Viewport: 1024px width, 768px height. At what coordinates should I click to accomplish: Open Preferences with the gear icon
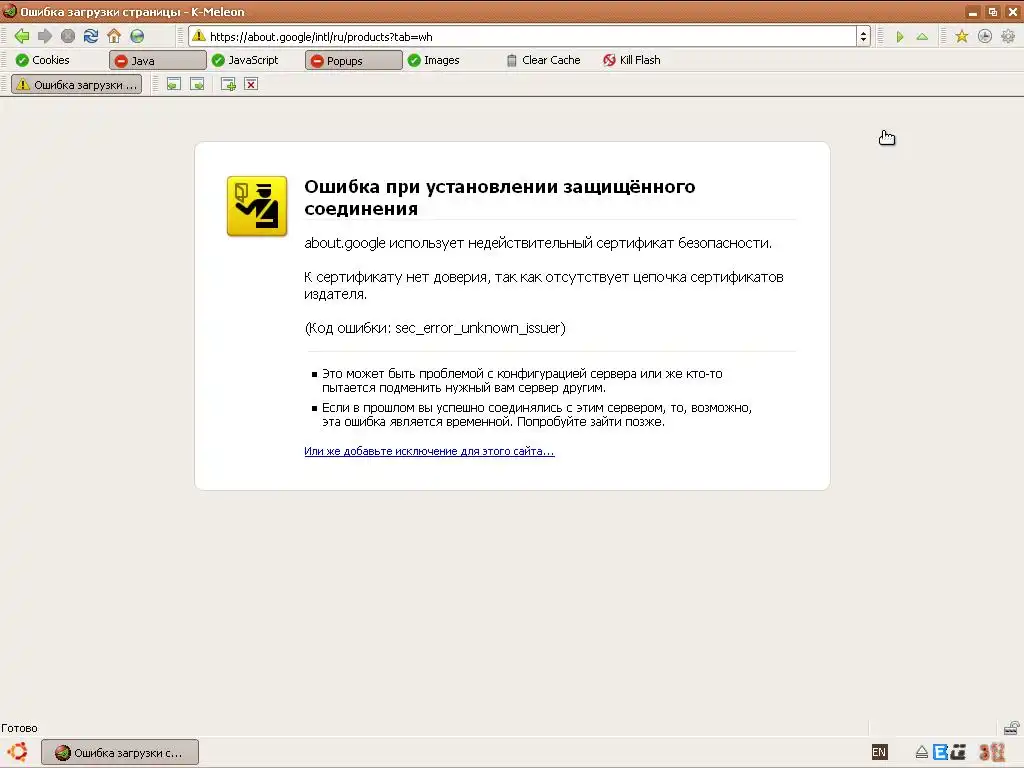coord(1008,37)
